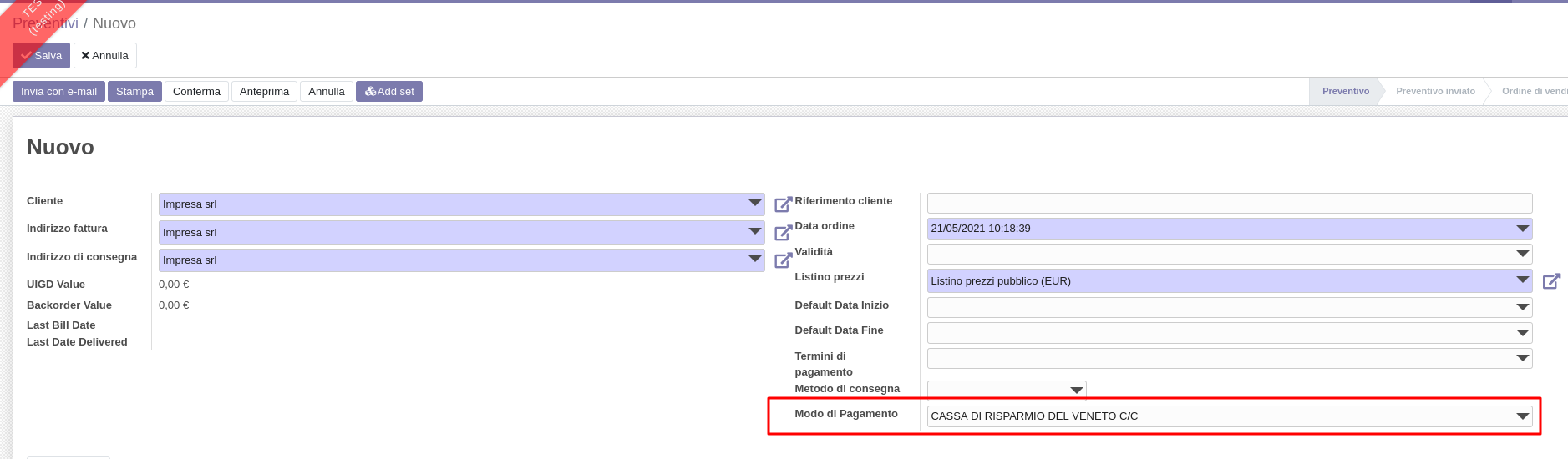Select the Preventivo inviato status stage
The image size is (1568, 459).
[1435, 91]
